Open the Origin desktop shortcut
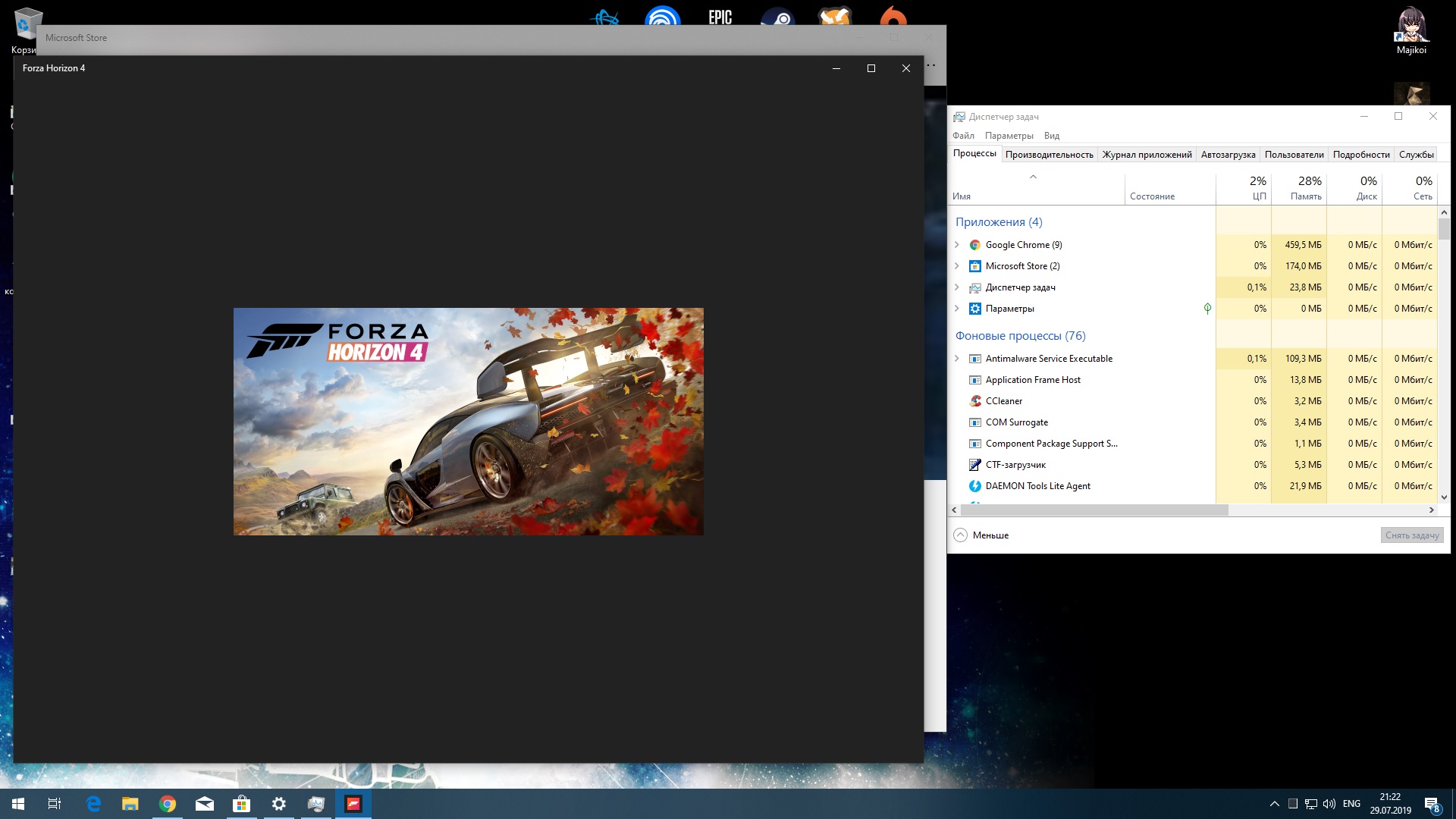The height and width of the screenshot is (819, 1456). click(x=893, y=15)
